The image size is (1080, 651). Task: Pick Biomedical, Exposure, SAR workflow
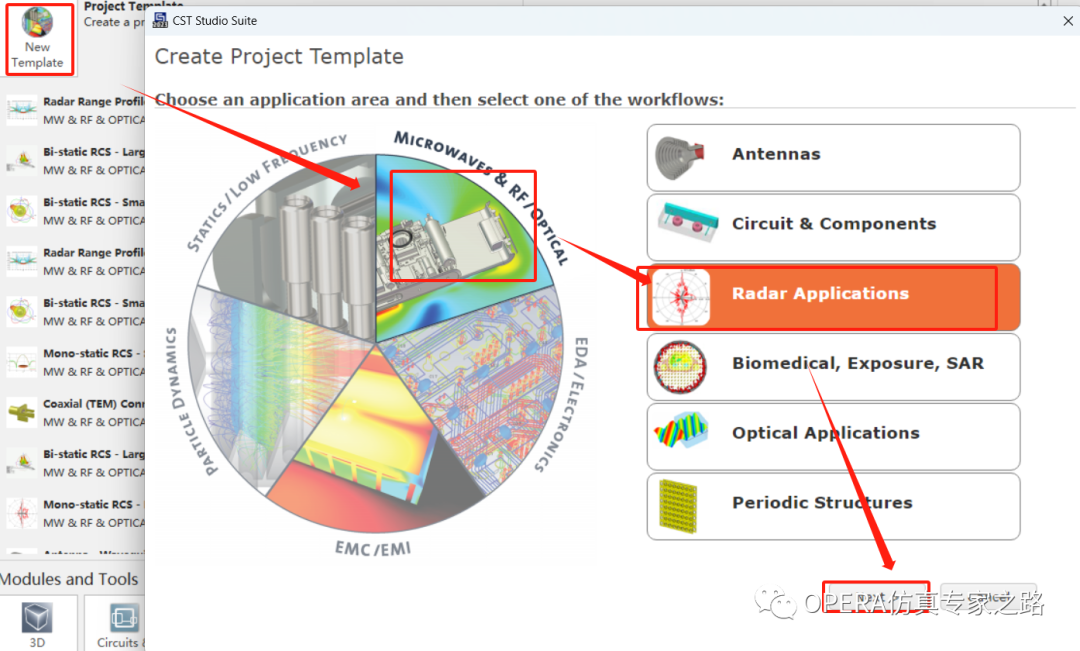(833, 366)
